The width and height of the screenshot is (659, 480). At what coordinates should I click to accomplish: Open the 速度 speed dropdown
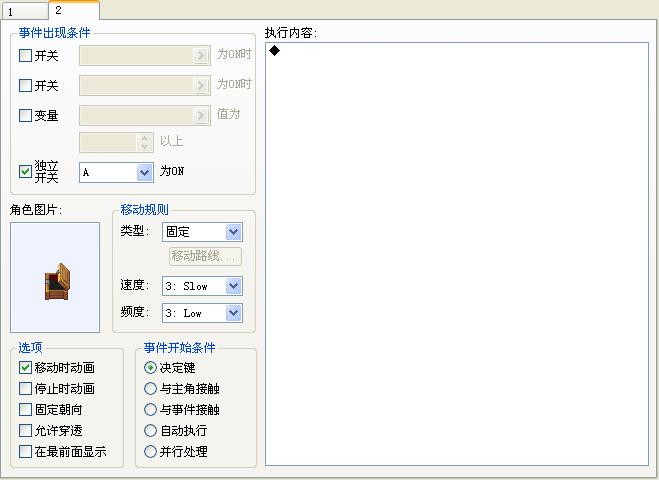pos(234,286)
